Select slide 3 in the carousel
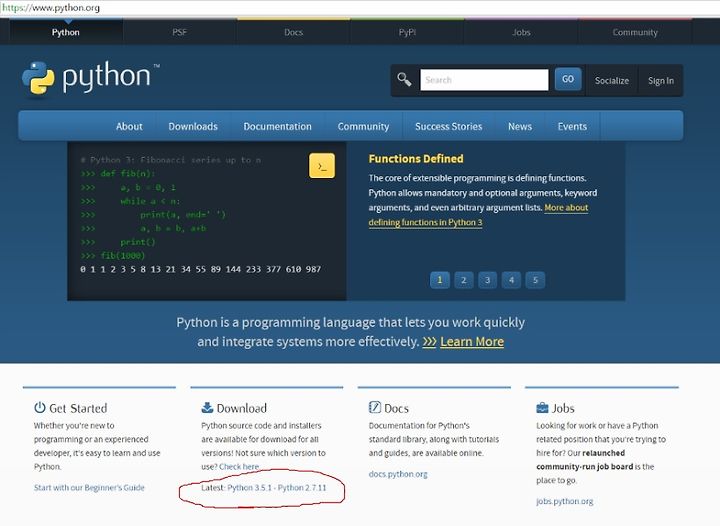This screenshot has height=526, width=720. coord(488,280)
